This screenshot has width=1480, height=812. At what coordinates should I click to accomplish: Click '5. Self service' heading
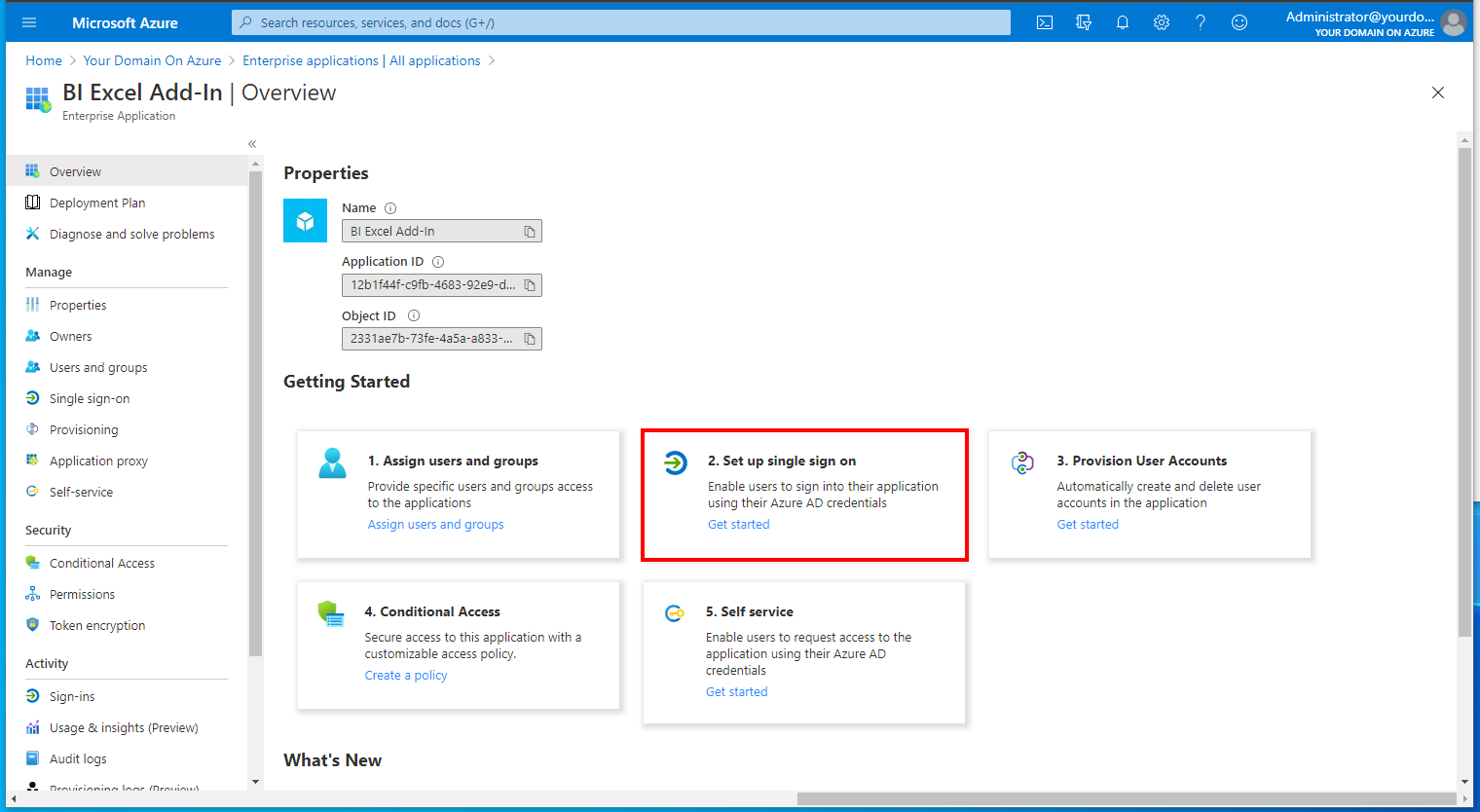pyautogui.click(x=750, y=611)
